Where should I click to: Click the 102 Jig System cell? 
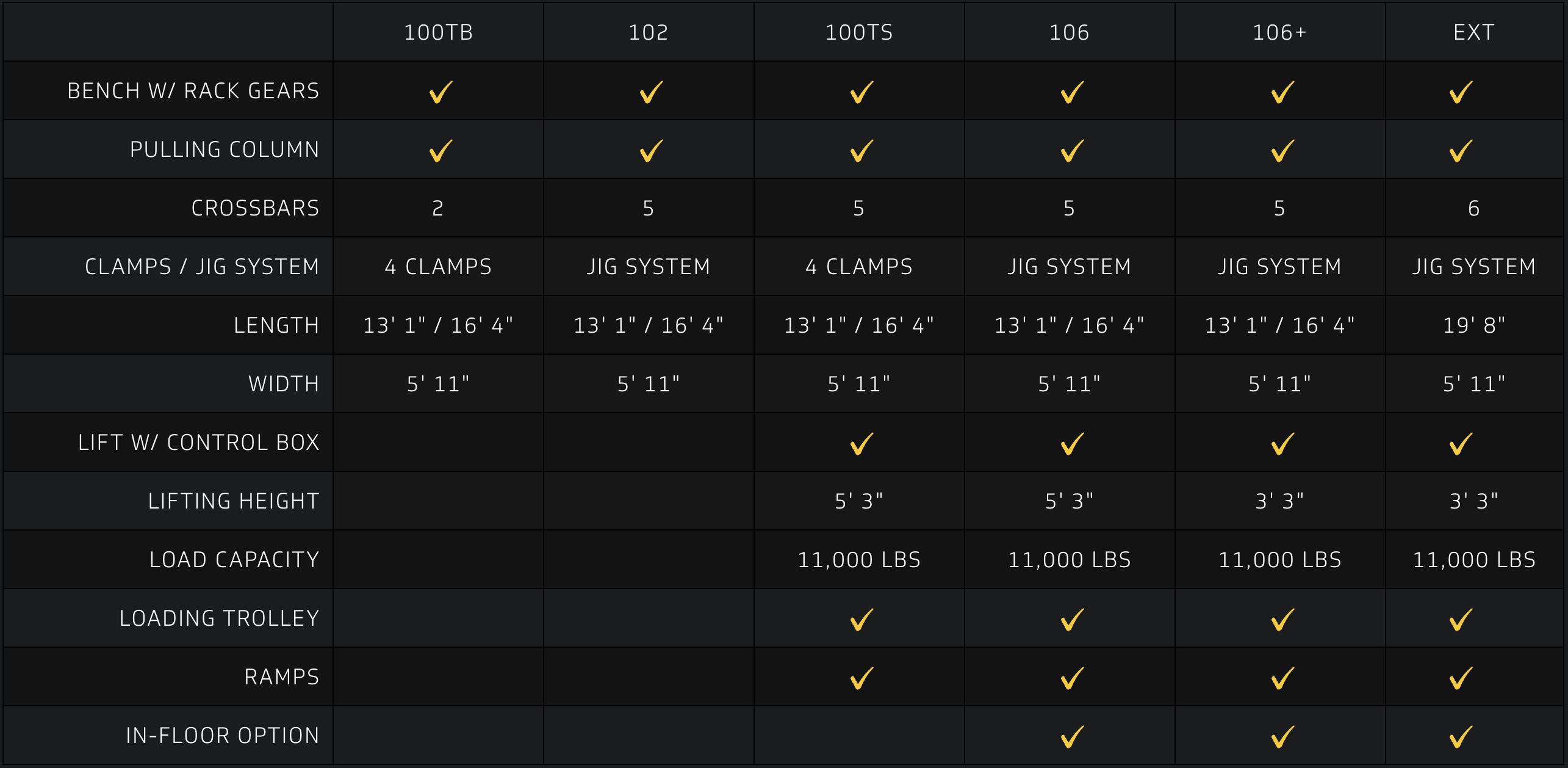pyautogui.click(x=649, y=267)
